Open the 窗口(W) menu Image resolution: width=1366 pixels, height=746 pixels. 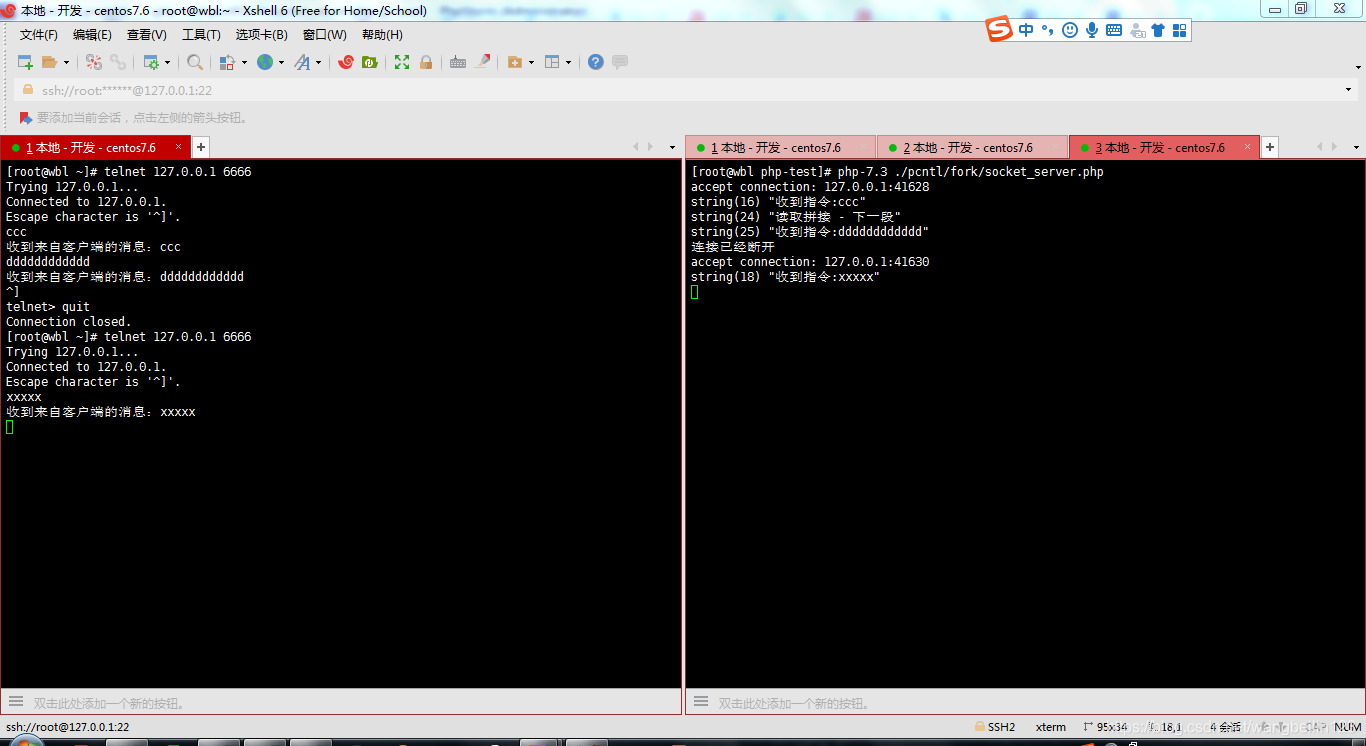pyautogui.click(x=325, y=35)
